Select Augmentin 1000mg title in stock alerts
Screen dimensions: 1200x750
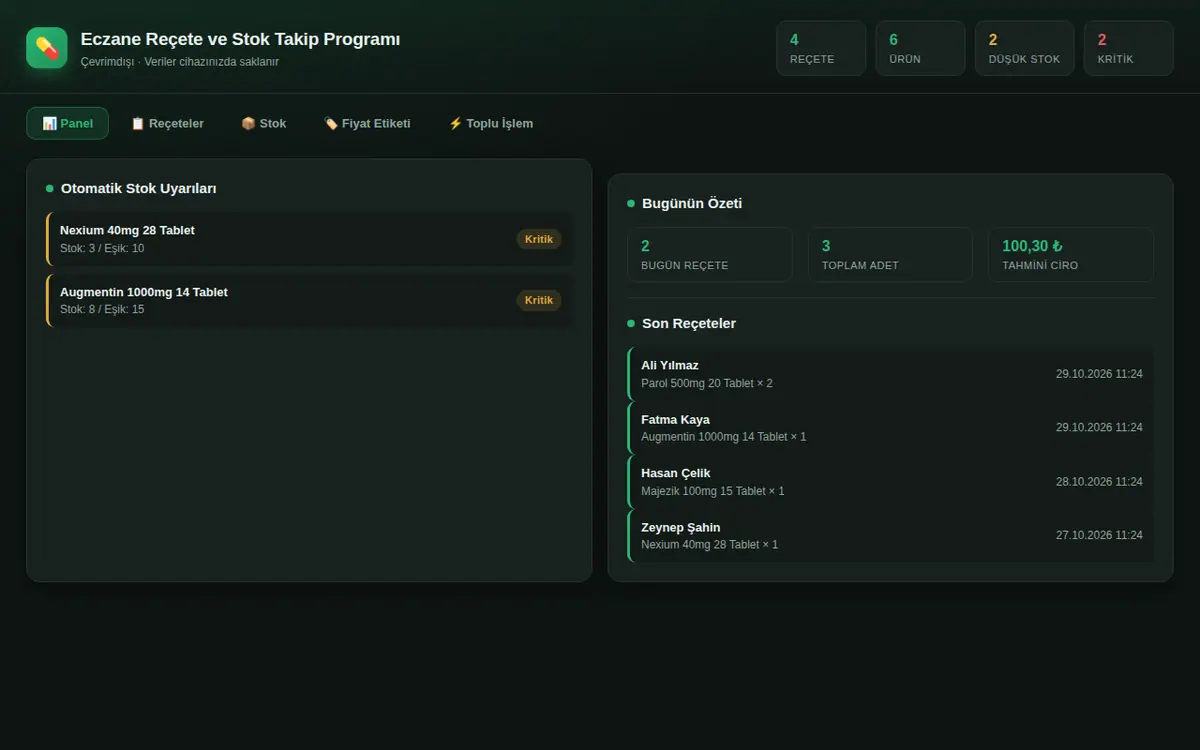coord(144,292)
